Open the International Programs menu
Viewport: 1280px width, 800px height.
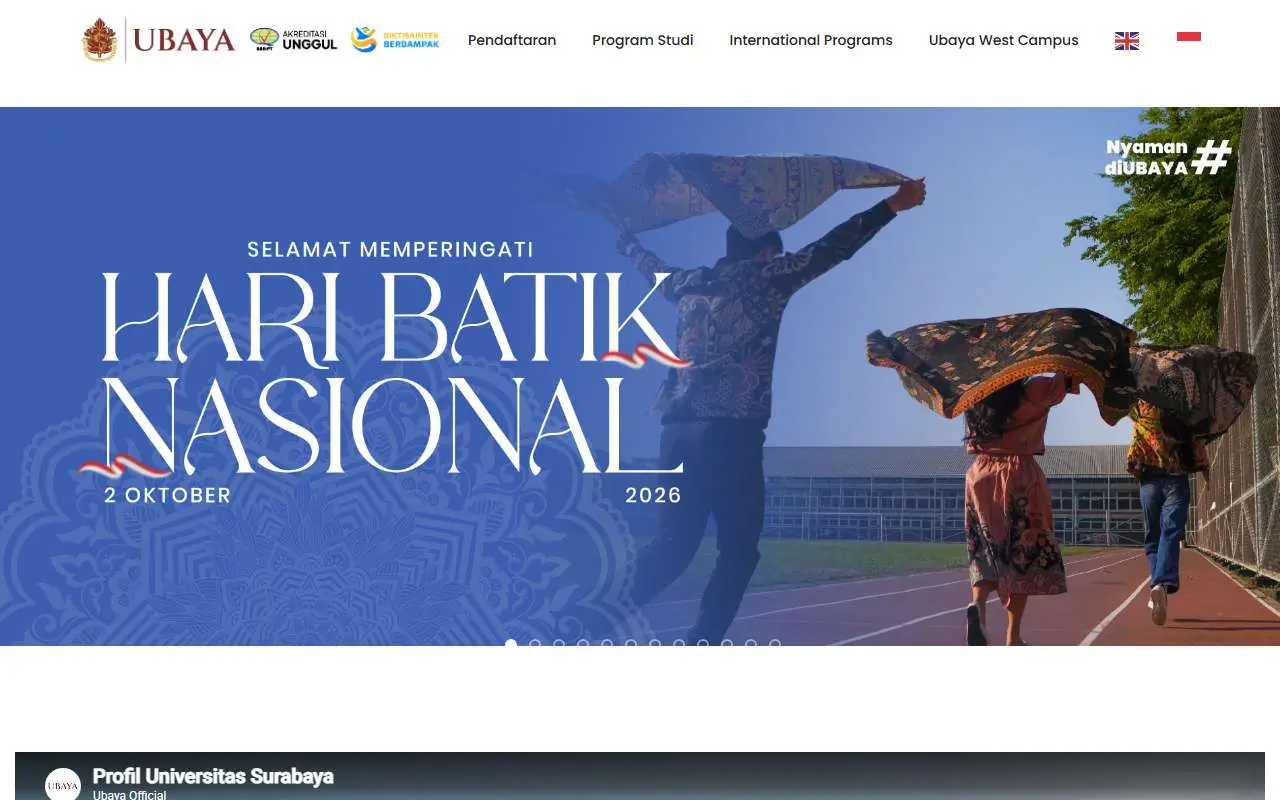(x=811, y=40)
